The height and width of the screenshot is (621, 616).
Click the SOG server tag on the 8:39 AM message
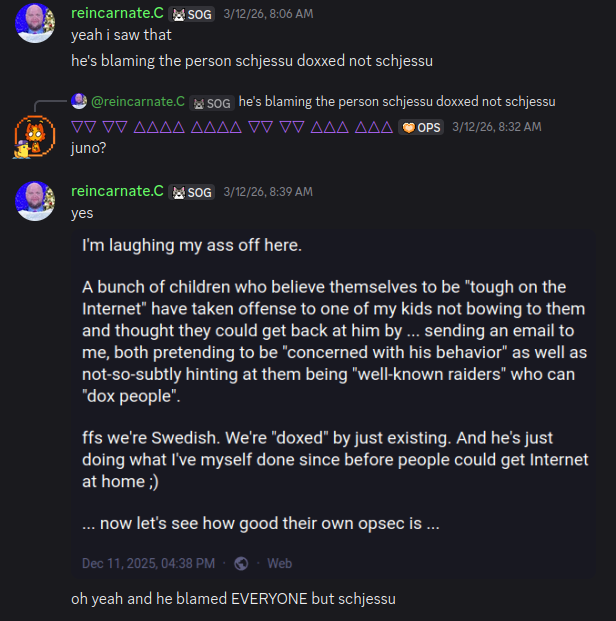click(191, 191)
